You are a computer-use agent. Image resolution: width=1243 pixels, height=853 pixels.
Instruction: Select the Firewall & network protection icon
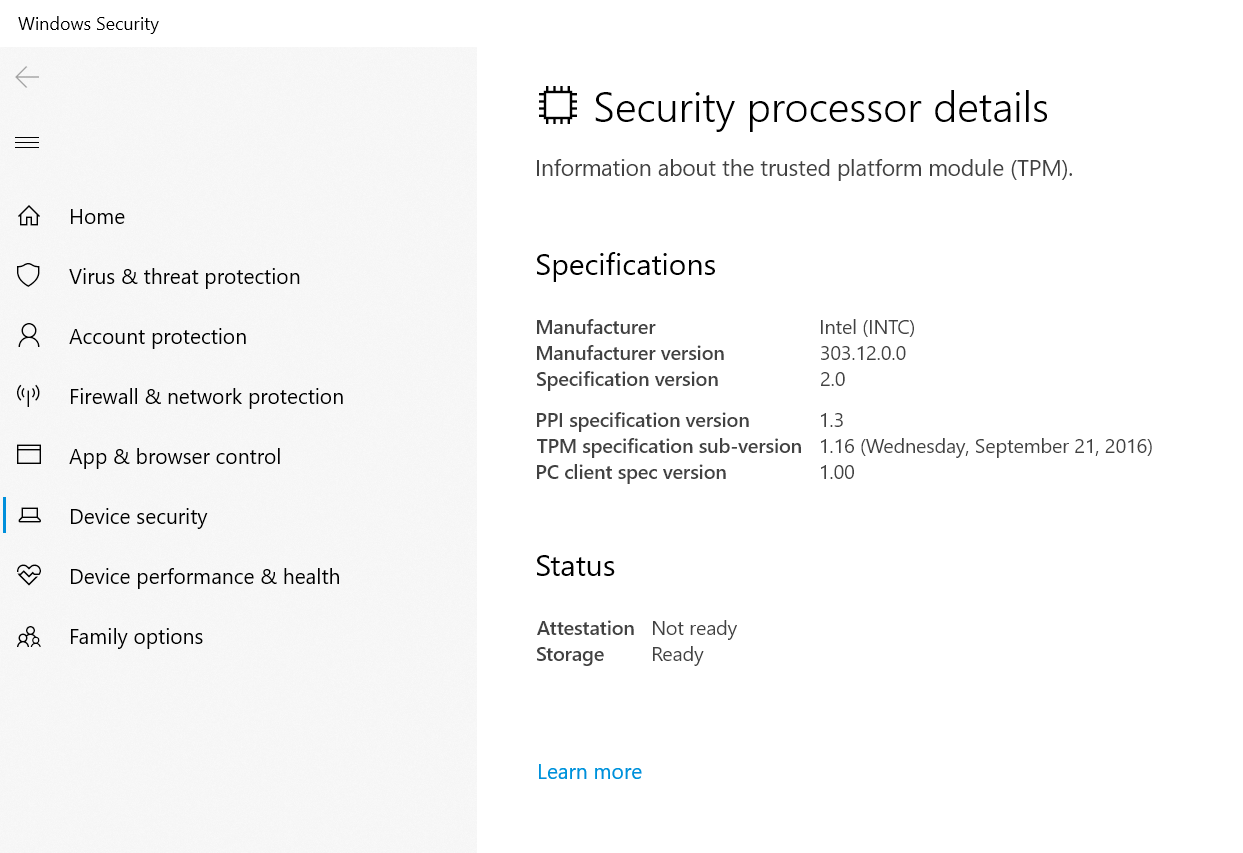point(30,396)
